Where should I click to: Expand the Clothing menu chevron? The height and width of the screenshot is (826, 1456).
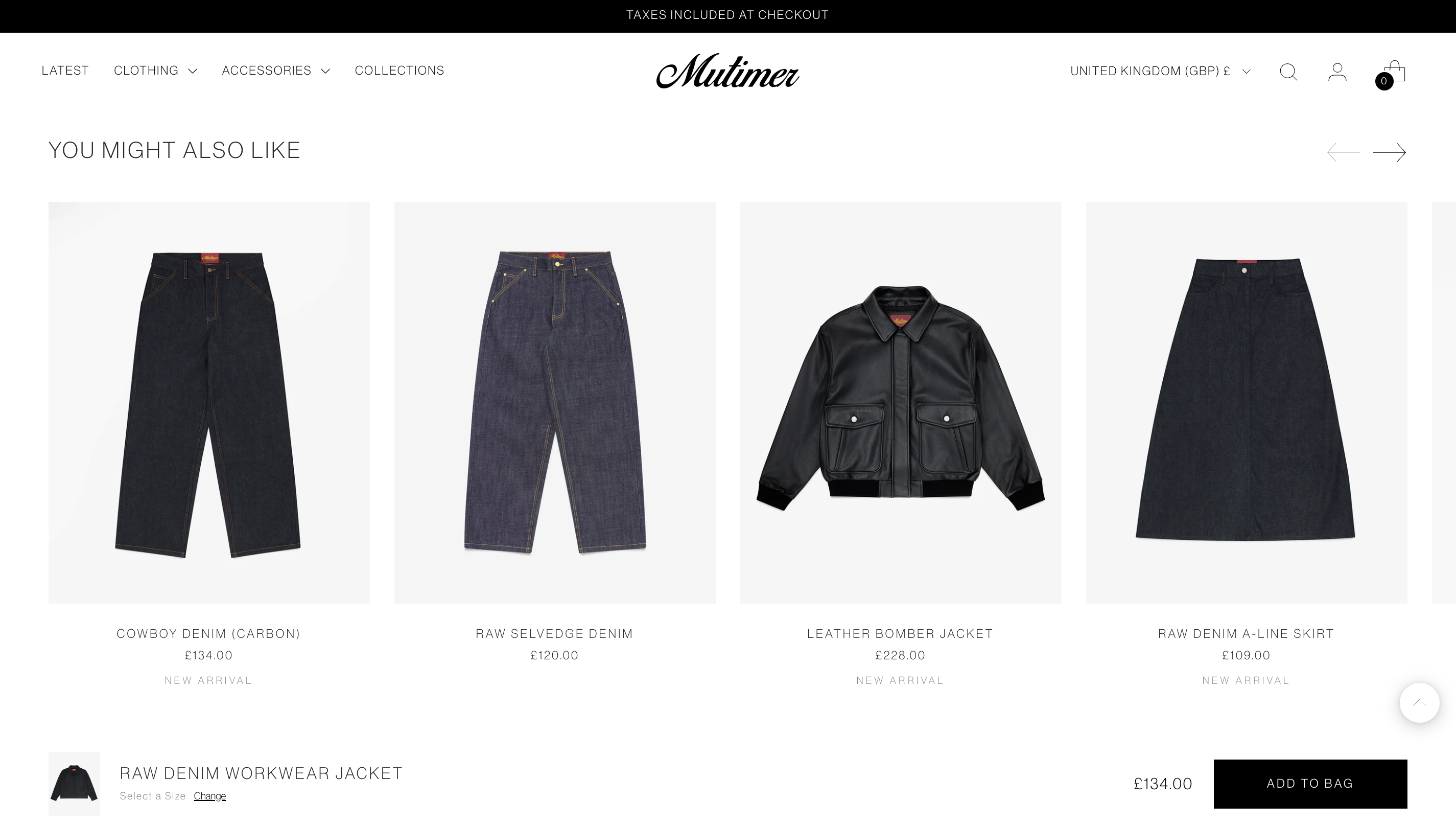pos(192,71)
